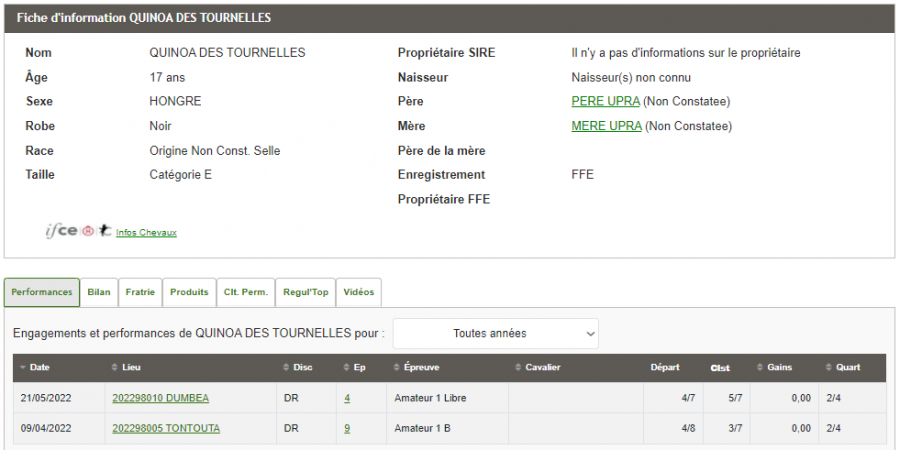Sort by Disc column sort icon
Viewport: 900px width, 450px height.
tap(286, 367)
